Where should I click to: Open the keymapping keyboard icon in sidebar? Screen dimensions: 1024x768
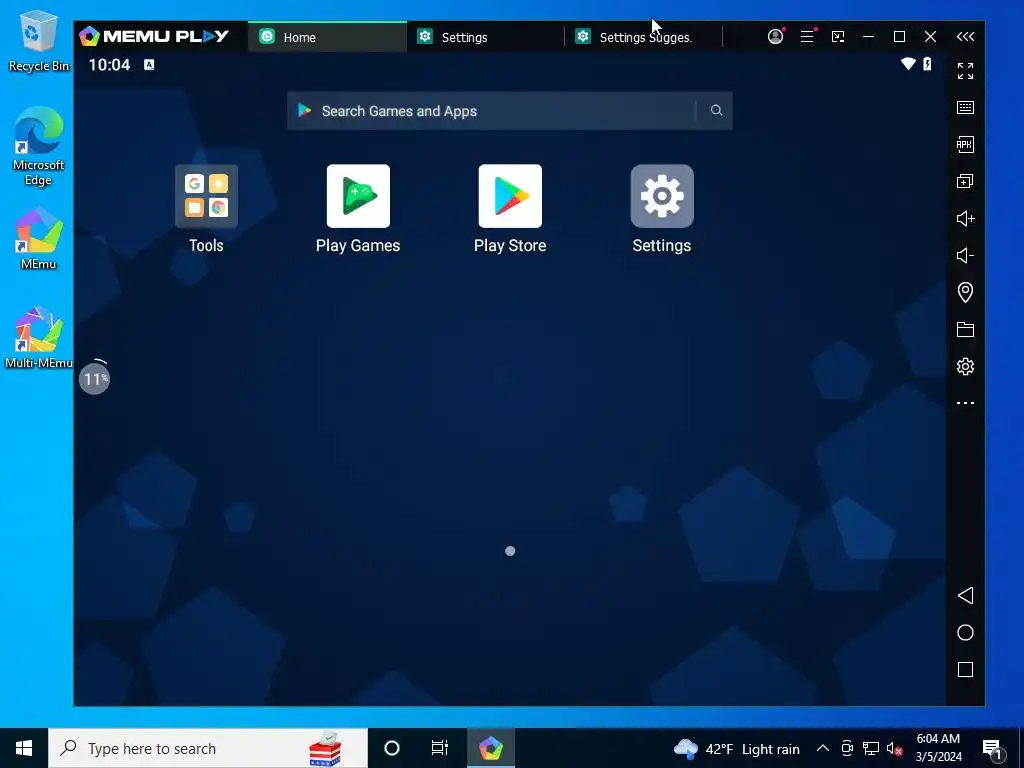[x=965, y=107]
